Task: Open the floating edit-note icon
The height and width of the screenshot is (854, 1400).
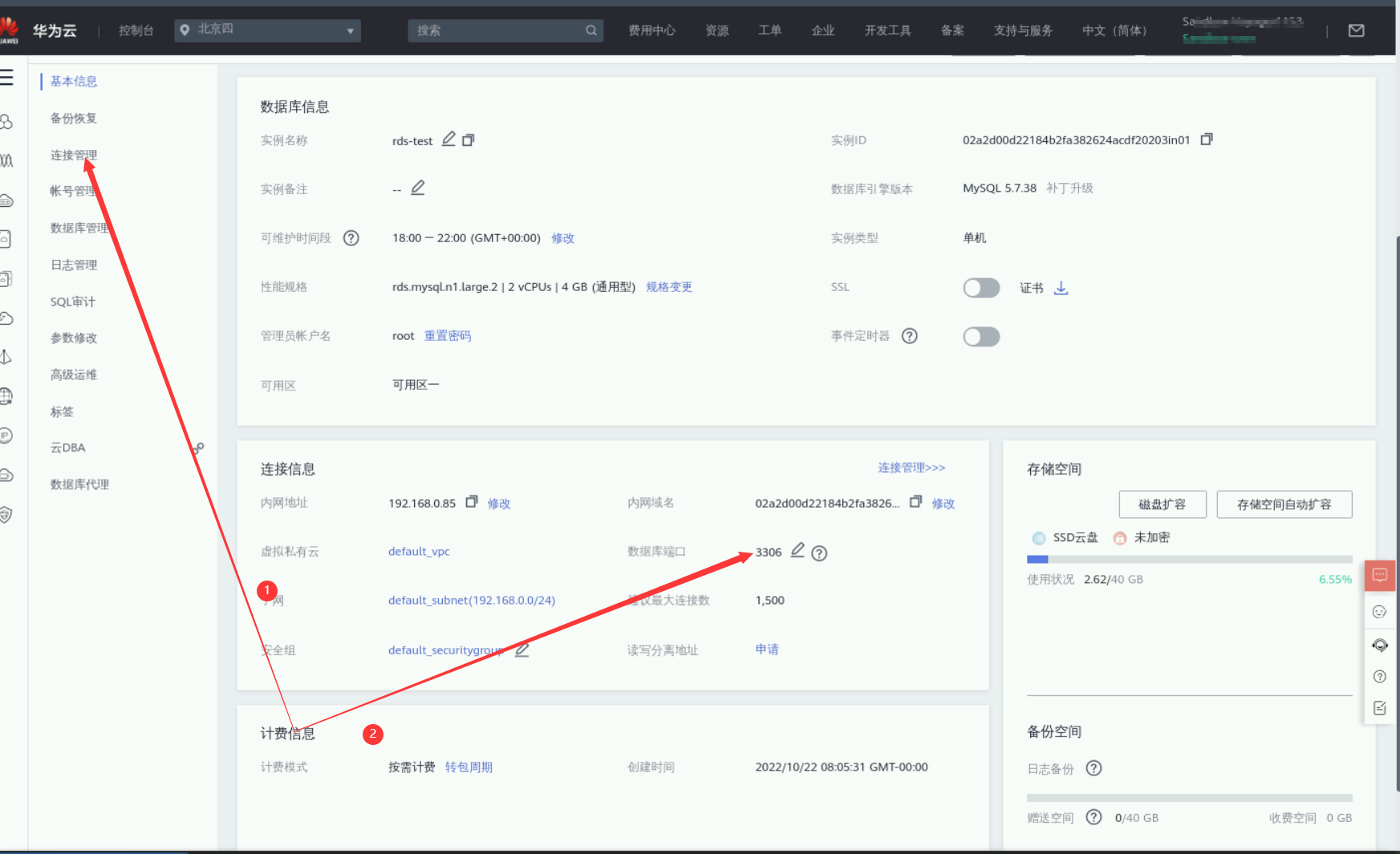Action: tap(1380, 708)
